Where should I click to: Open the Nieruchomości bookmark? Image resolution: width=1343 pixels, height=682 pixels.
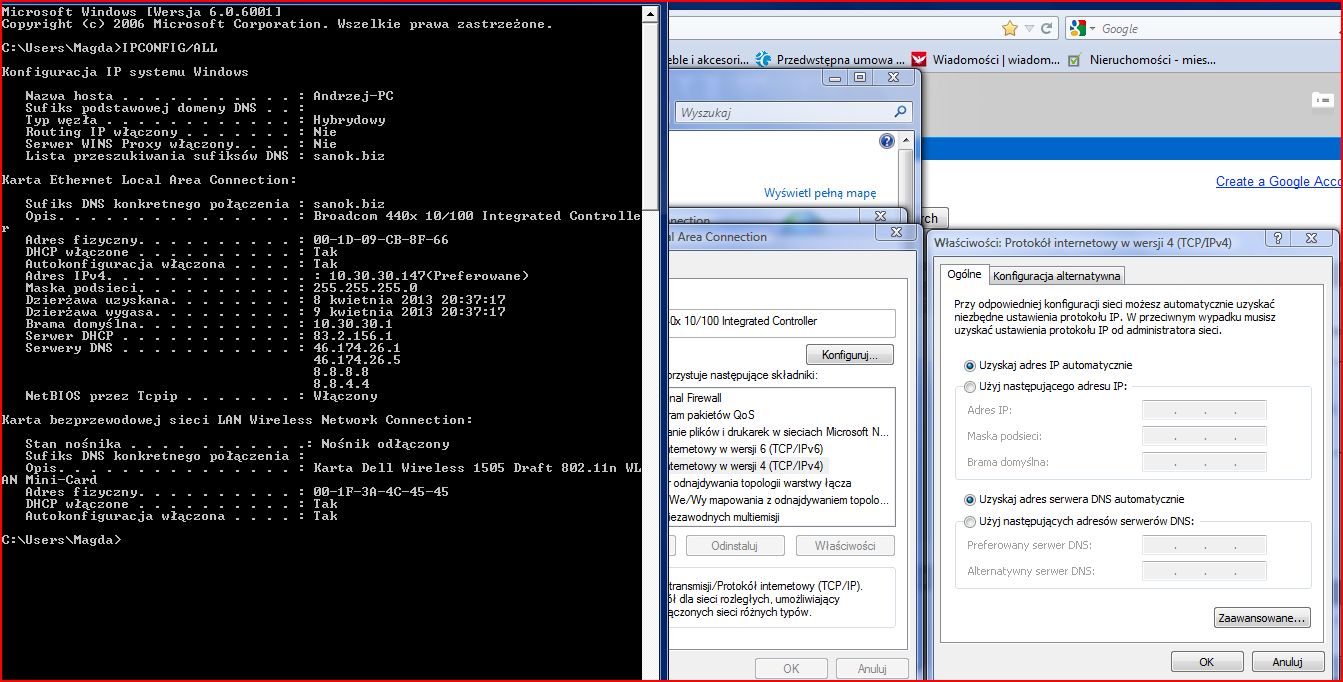click(1142, 60)
